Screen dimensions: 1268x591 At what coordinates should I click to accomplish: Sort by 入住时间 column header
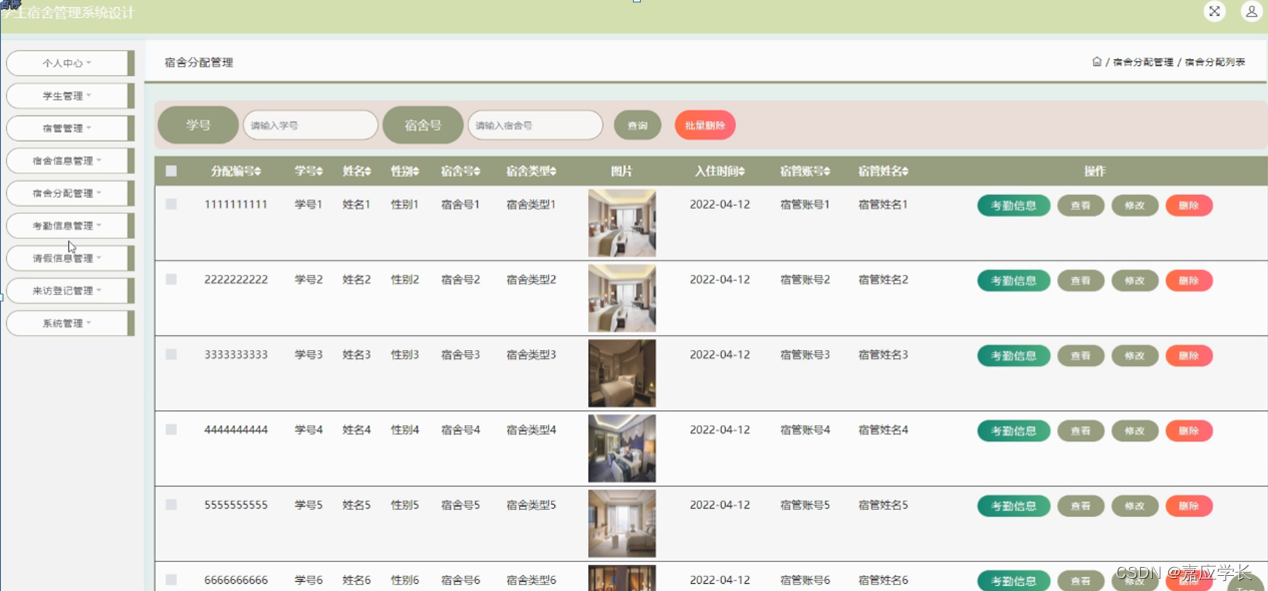click(x=720, y=171)
